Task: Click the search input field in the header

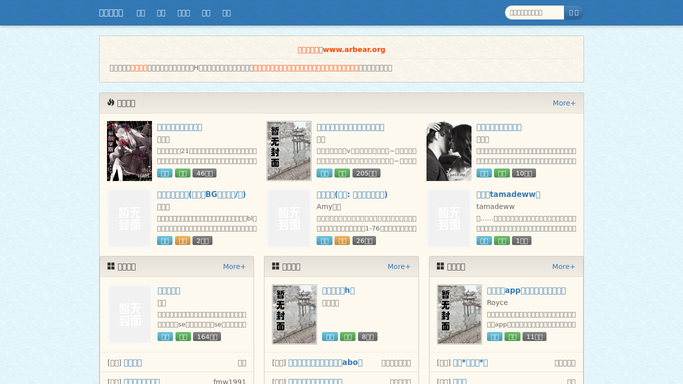Action: click(534, 13)
